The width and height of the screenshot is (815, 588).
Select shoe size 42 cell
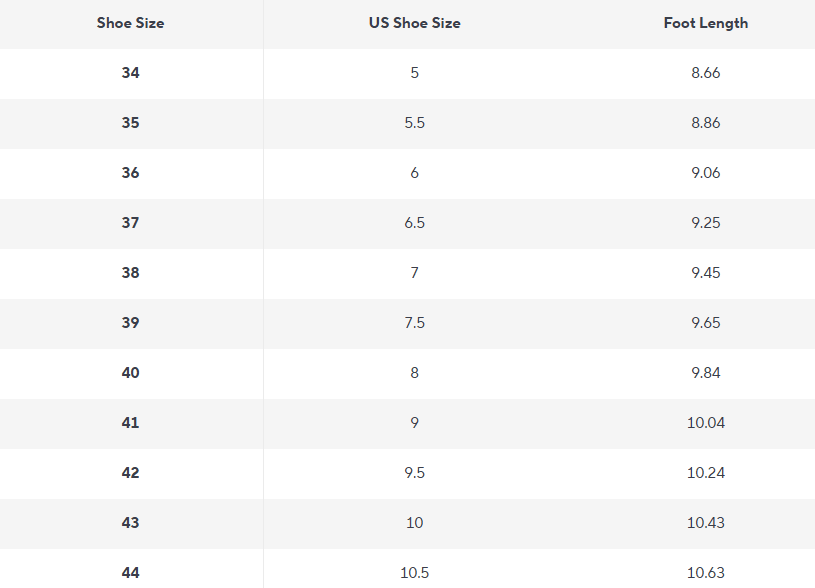pyautogui.click(x=130, y=473)
